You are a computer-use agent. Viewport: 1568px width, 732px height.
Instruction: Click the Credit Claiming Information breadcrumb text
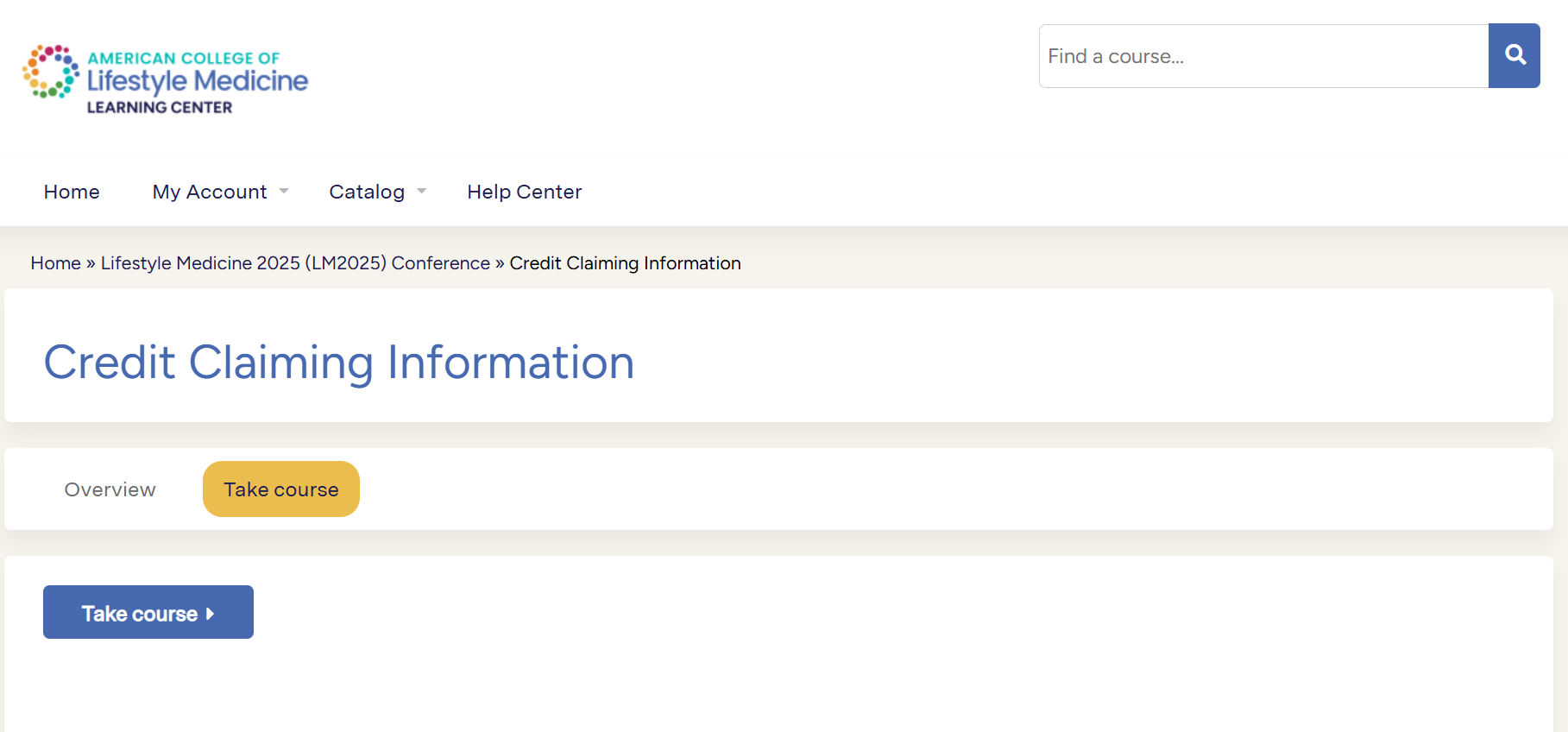(x=625, y=263)
